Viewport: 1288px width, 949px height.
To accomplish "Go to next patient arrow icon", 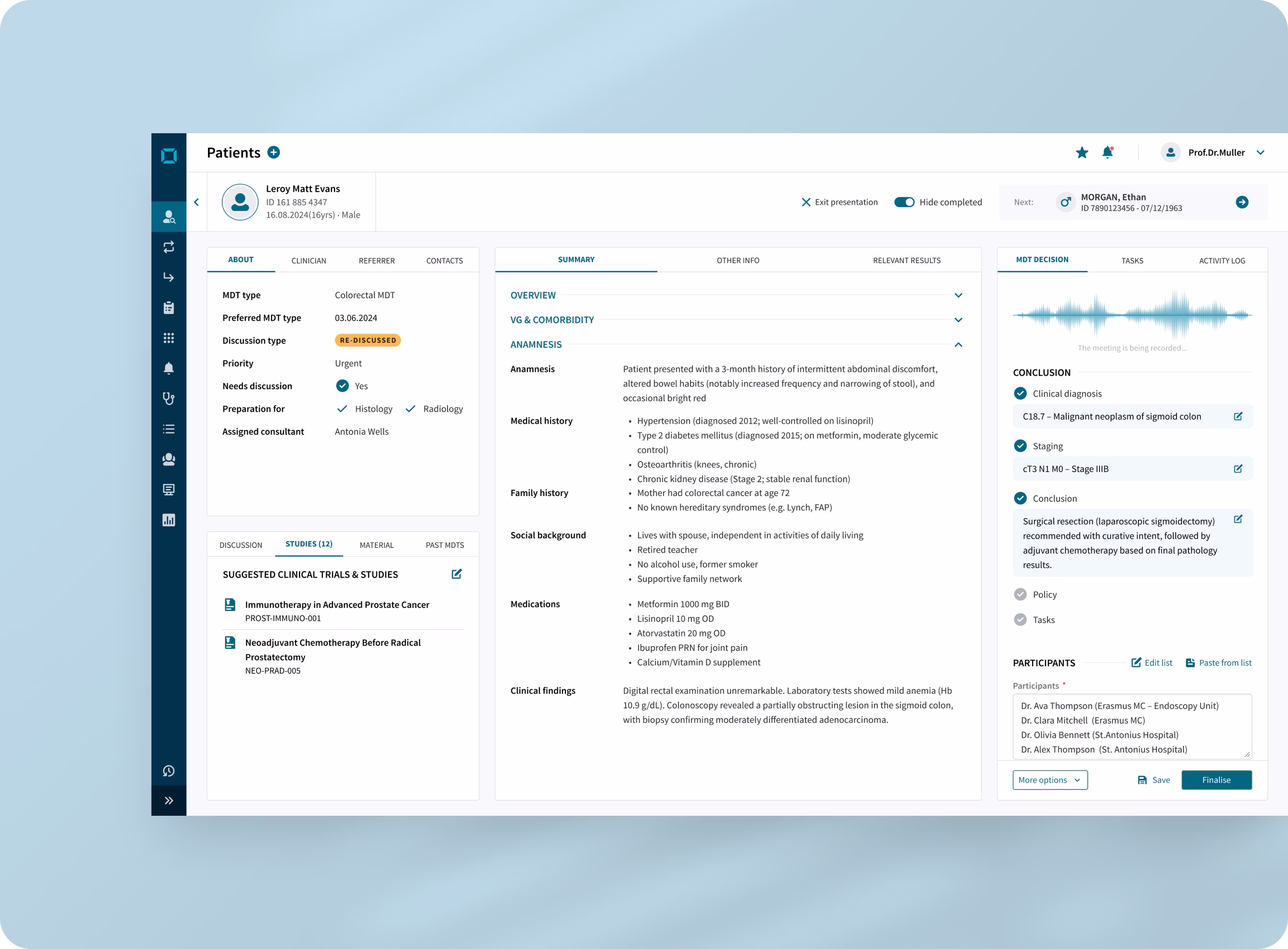I will [x=1242, y=202].
